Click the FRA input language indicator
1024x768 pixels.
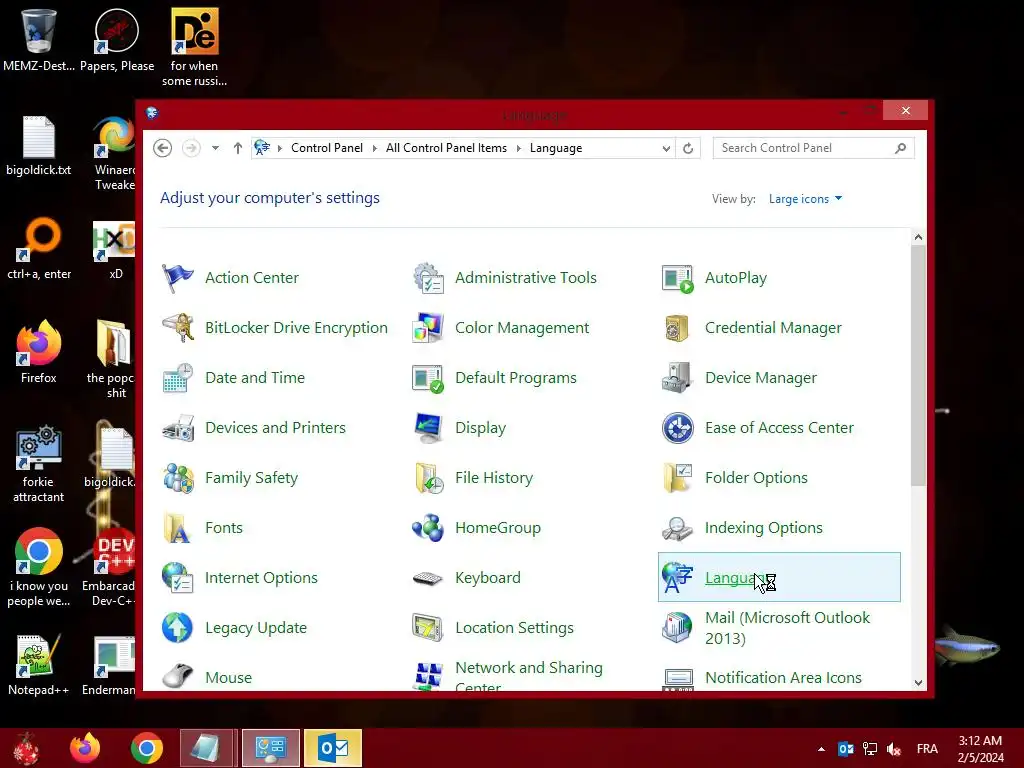tap(927, 749)
